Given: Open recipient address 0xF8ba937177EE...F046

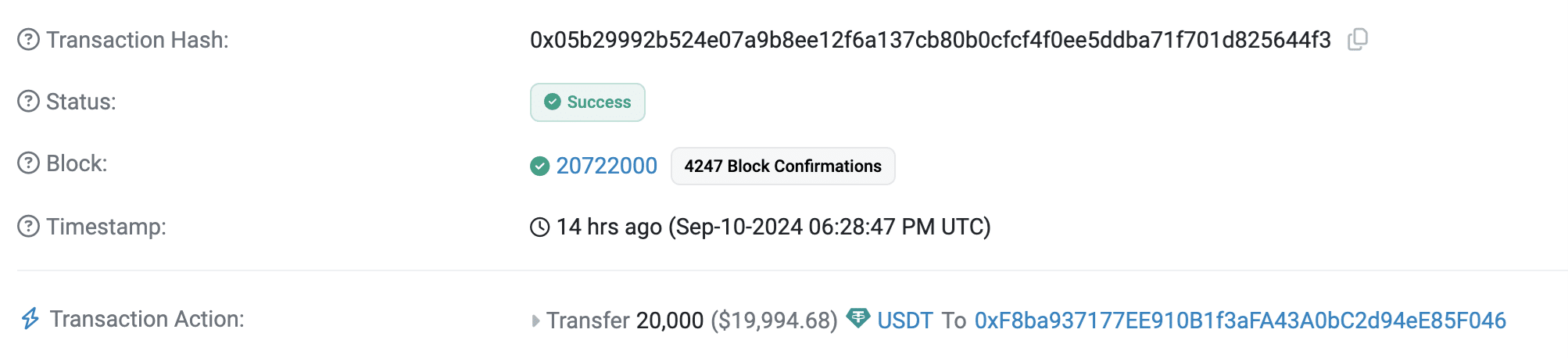Looking at the screenshot, I should tap(1240, 320).
